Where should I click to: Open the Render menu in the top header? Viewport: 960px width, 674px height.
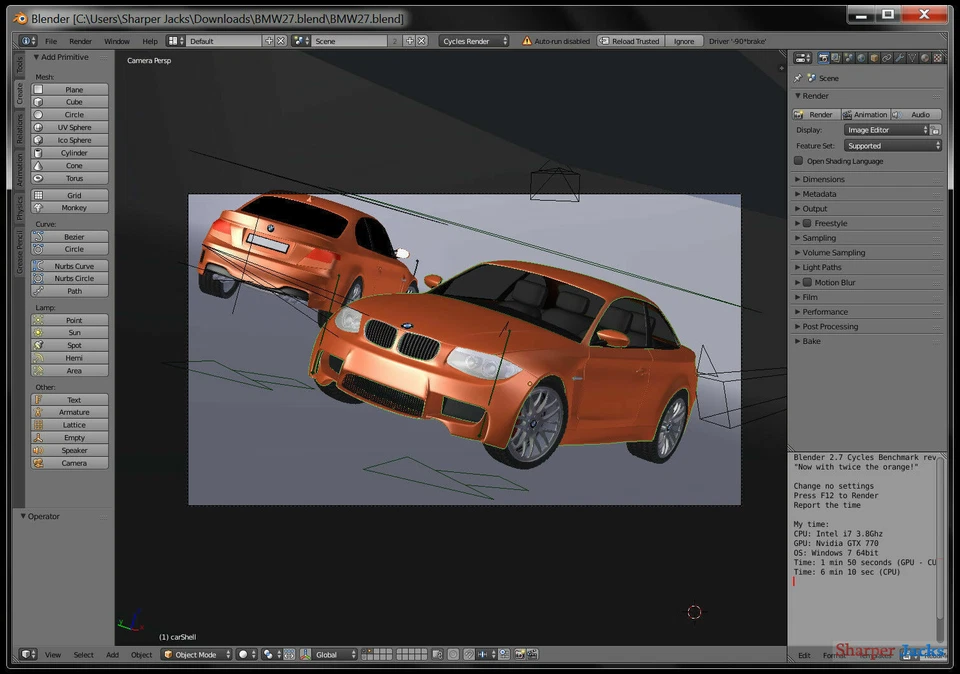(80, 41)
